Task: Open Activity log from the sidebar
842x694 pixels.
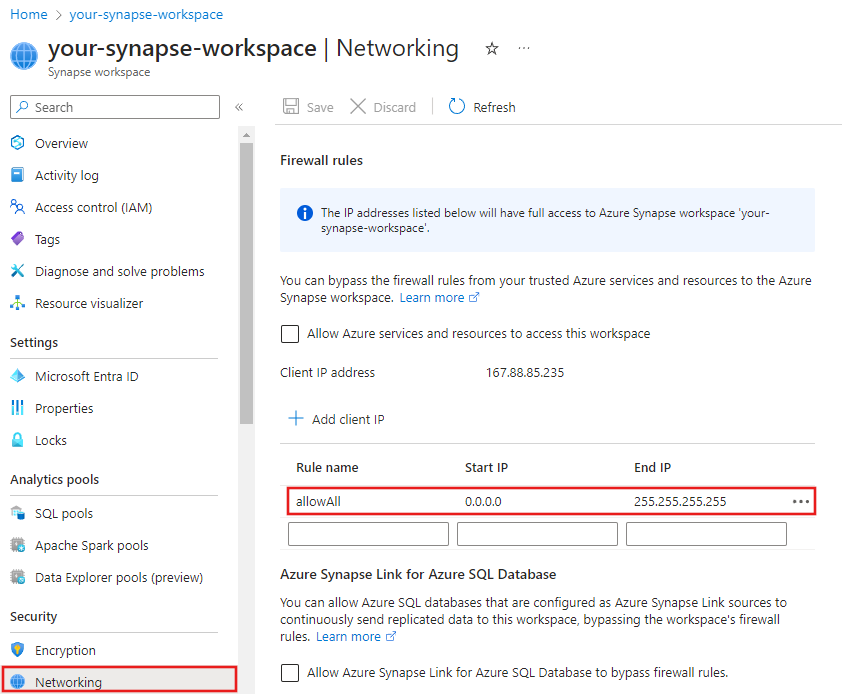Action: 18,175
